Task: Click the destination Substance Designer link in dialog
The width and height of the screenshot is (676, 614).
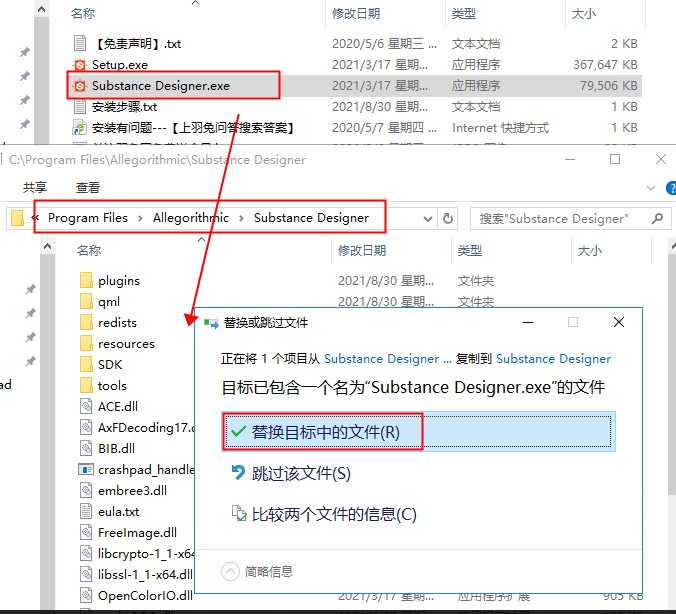Action: [553, 359]
